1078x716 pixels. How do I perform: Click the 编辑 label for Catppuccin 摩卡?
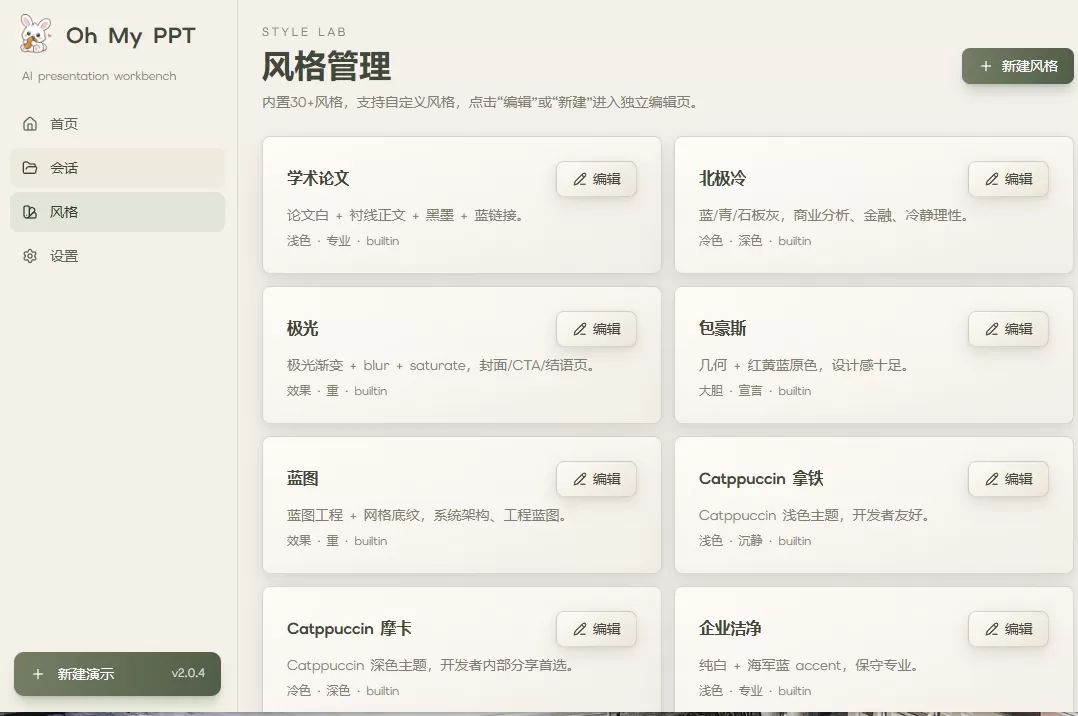click(606, 629)
